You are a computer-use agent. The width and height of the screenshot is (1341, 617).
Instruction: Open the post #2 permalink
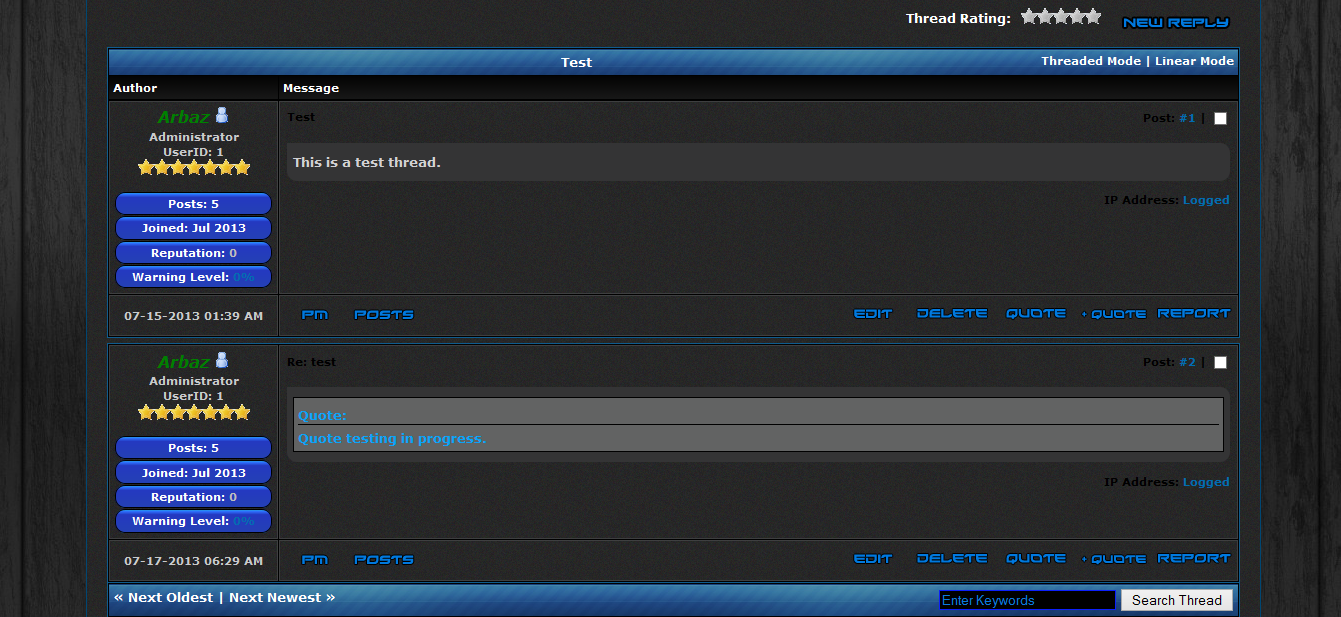coord(1187,362)
